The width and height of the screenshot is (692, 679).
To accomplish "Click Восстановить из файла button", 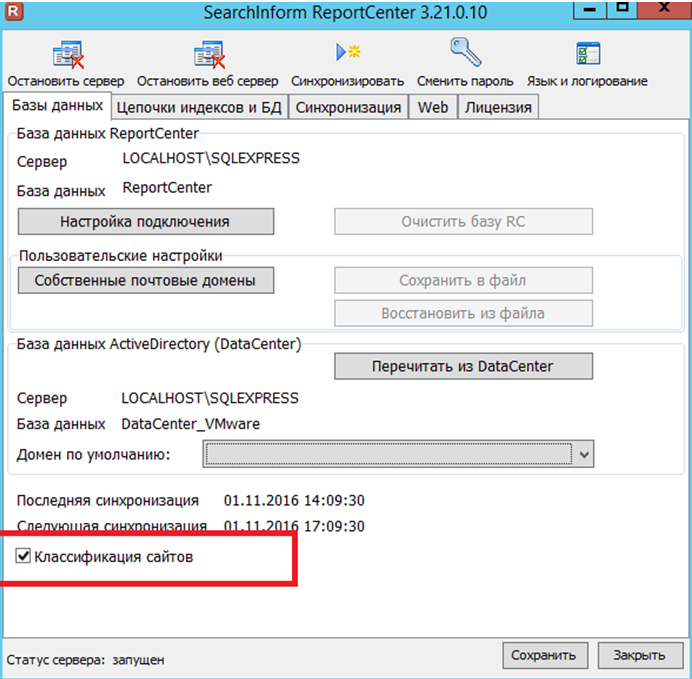I will [463, 314].
